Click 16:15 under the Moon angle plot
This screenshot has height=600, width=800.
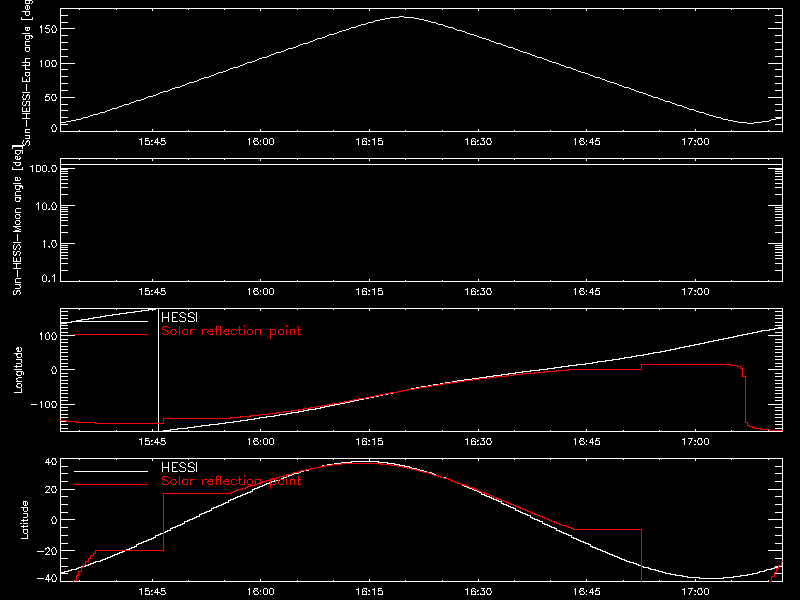click(369, 291)
